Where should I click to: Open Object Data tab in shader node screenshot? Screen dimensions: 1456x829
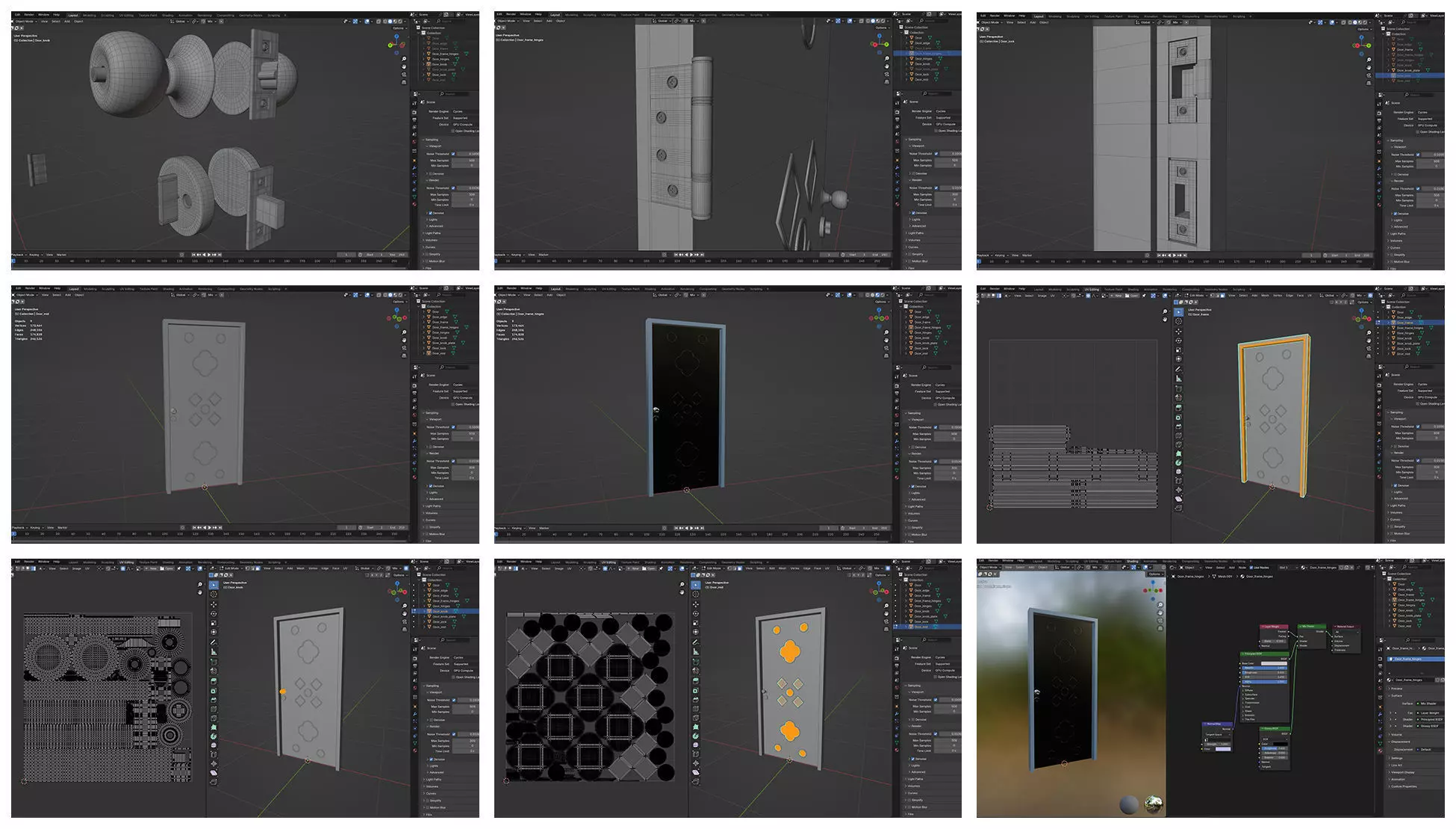click(x=1380, y=743)
